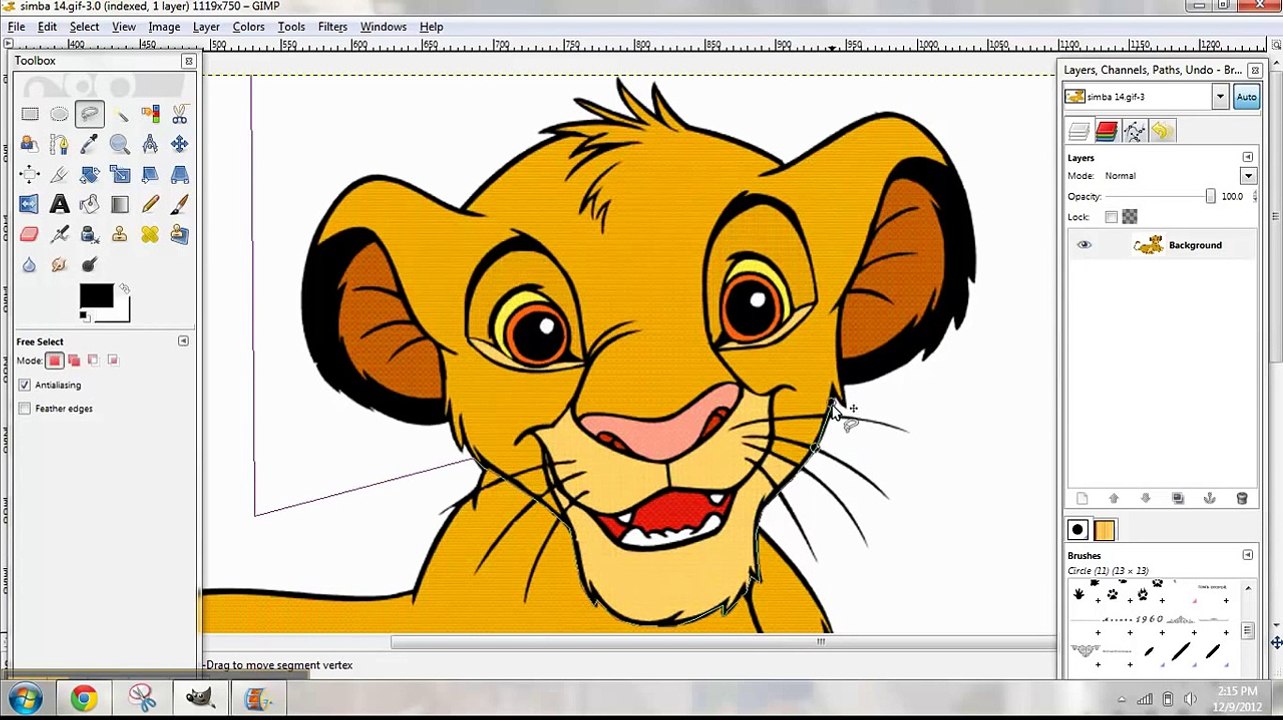Open the Free Select options configuration menu
This screenshot has width=1283, height=720.
pos(183,341)
